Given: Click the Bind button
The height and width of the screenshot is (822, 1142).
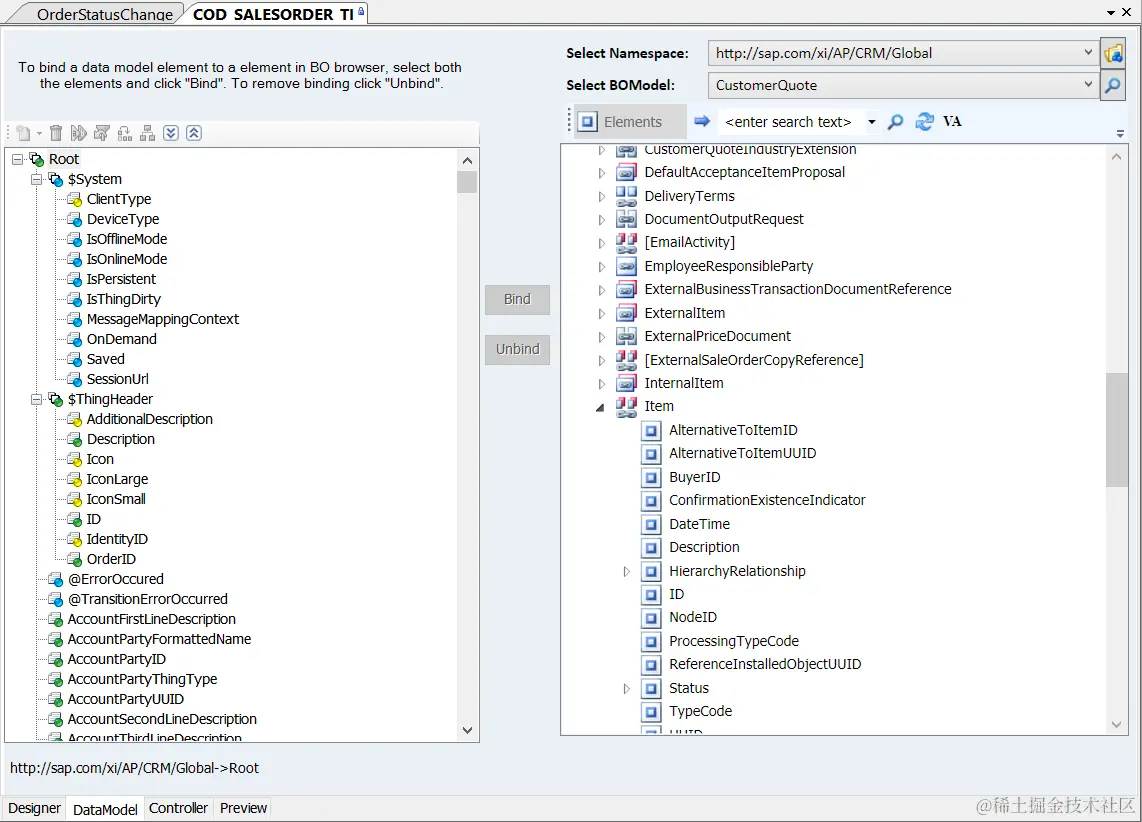Looking at the screenshot, I should (517, 299).
